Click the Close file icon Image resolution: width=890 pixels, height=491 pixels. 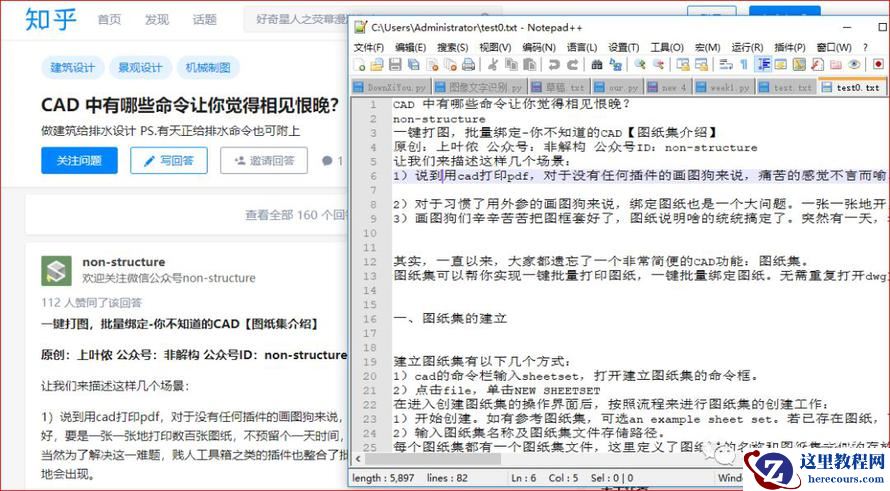click(x=432, y=65)
